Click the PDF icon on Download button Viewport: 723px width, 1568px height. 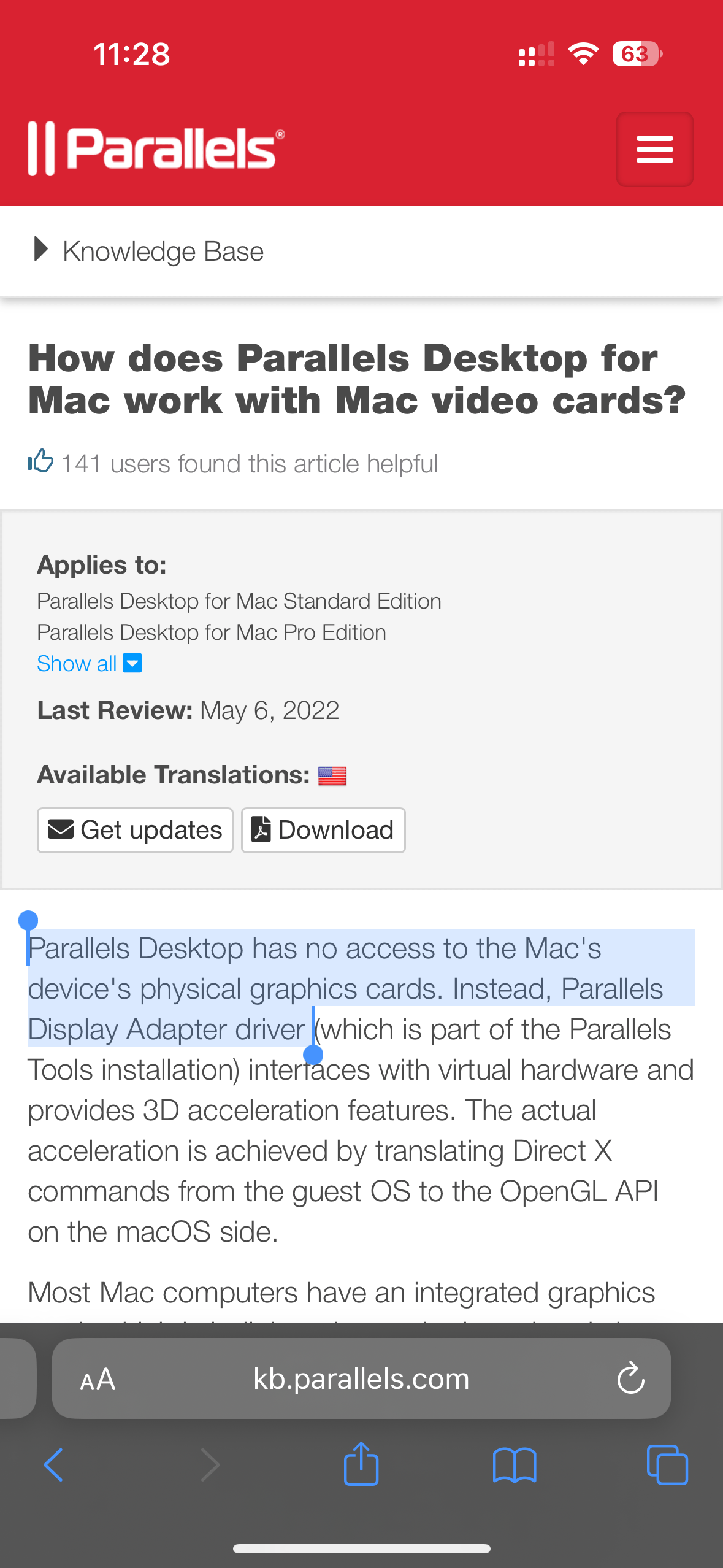[x=262, y=829]
